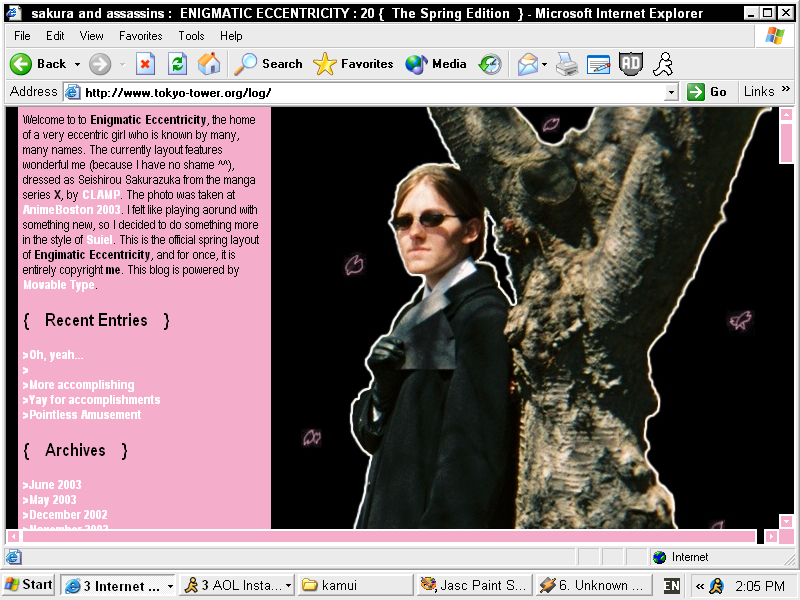Switch to the kamui folder window

(x=356, y=585)
